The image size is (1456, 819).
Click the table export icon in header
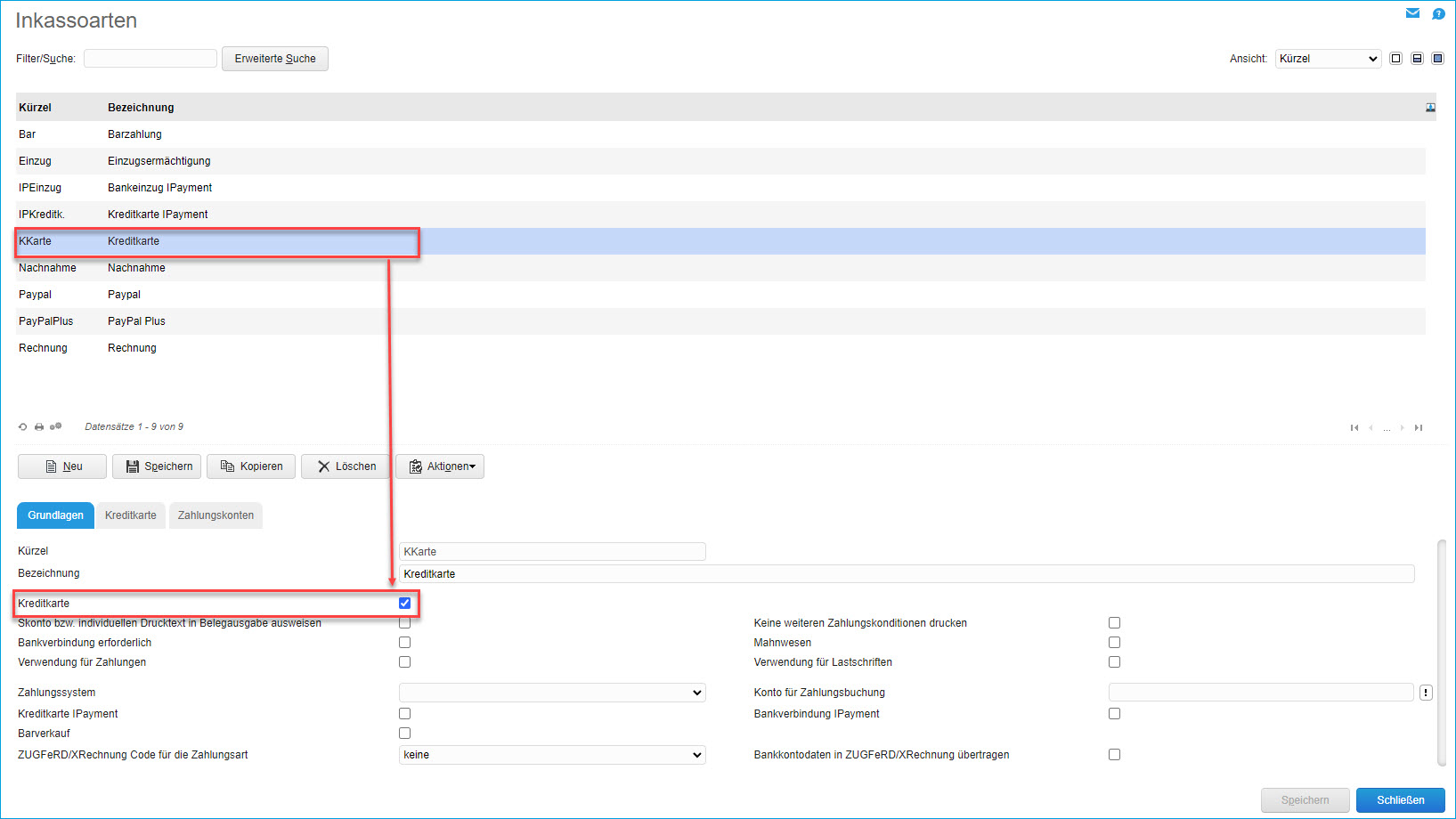(1430, 108)
